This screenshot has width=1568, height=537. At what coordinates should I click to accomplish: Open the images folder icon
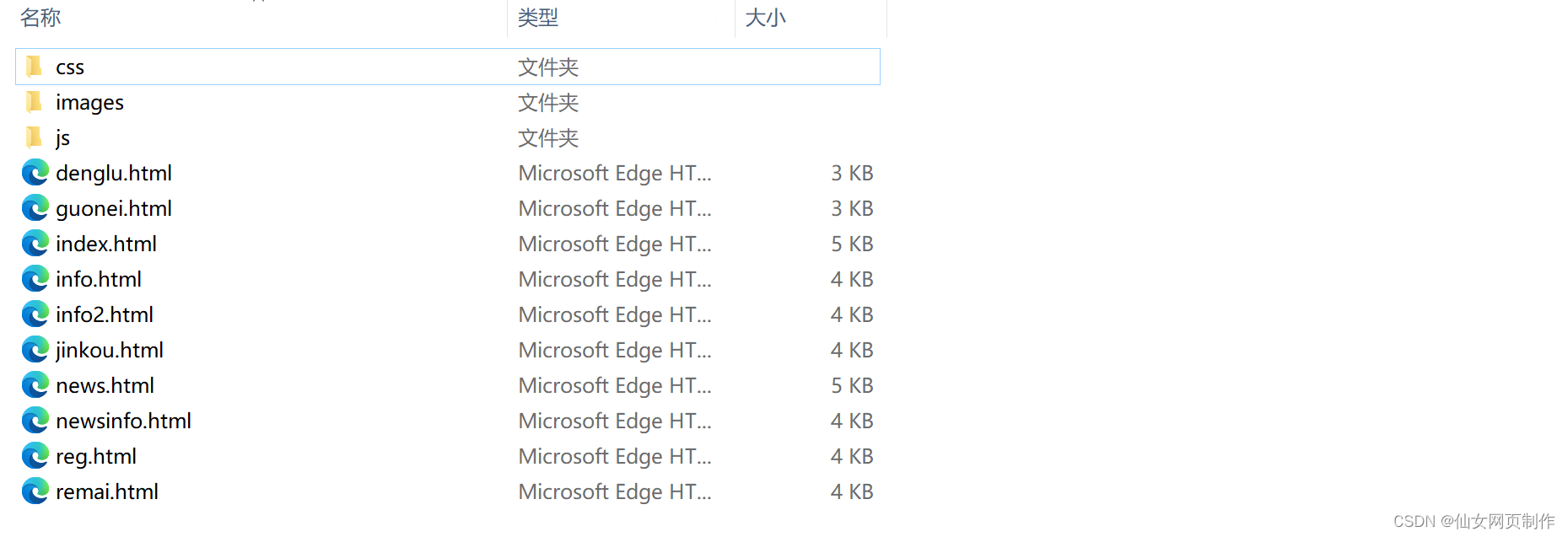[x=34, y=102]
